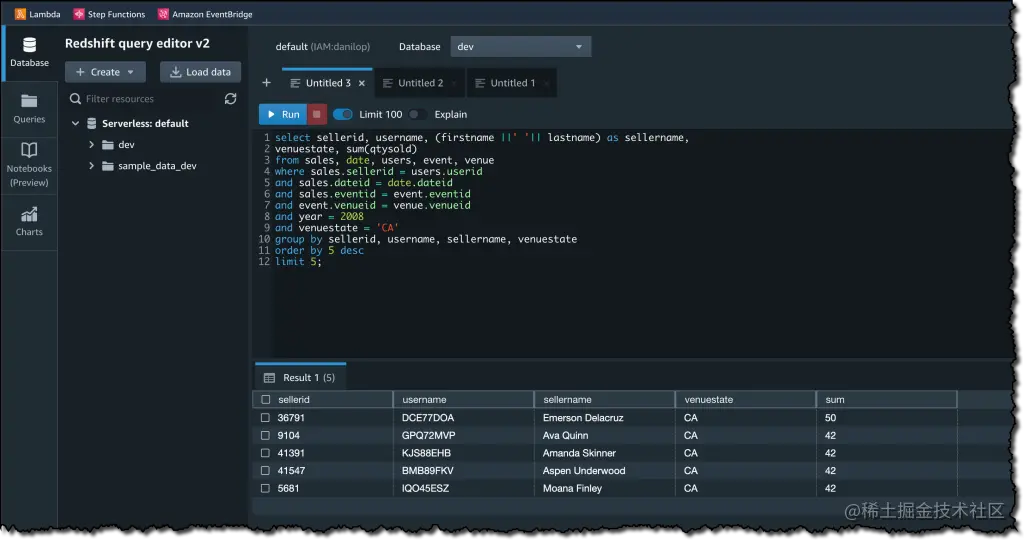
Task: Select the Aspen Underwood cell
Action: coord(605,470)
